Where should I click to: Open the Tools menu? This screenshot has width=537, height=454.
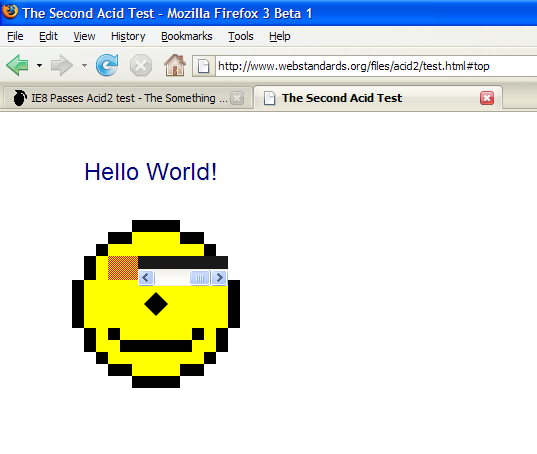pos(241,36)
